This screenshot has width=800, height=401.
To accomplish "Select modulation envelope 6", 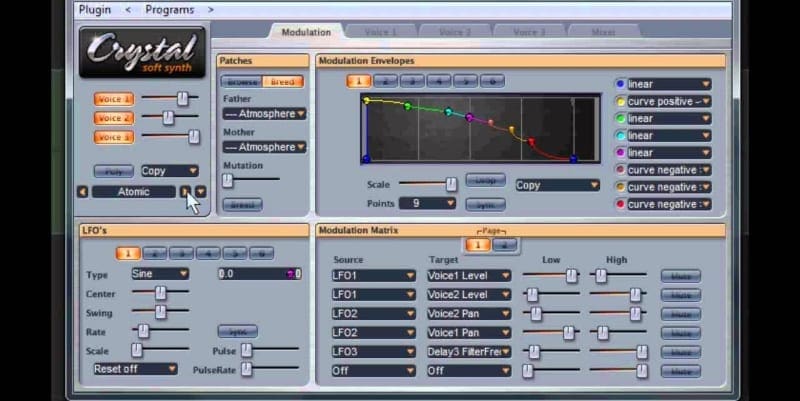I will pyautogui.click(x=492, y=81).
